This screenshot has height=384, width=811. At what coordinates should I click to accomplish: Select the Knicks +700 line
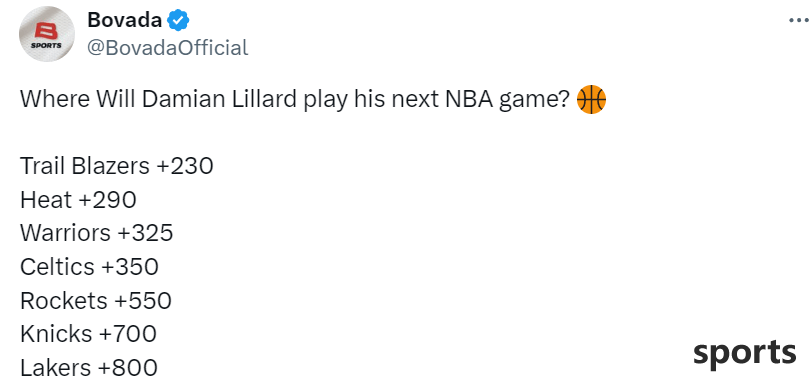(88, 334)
